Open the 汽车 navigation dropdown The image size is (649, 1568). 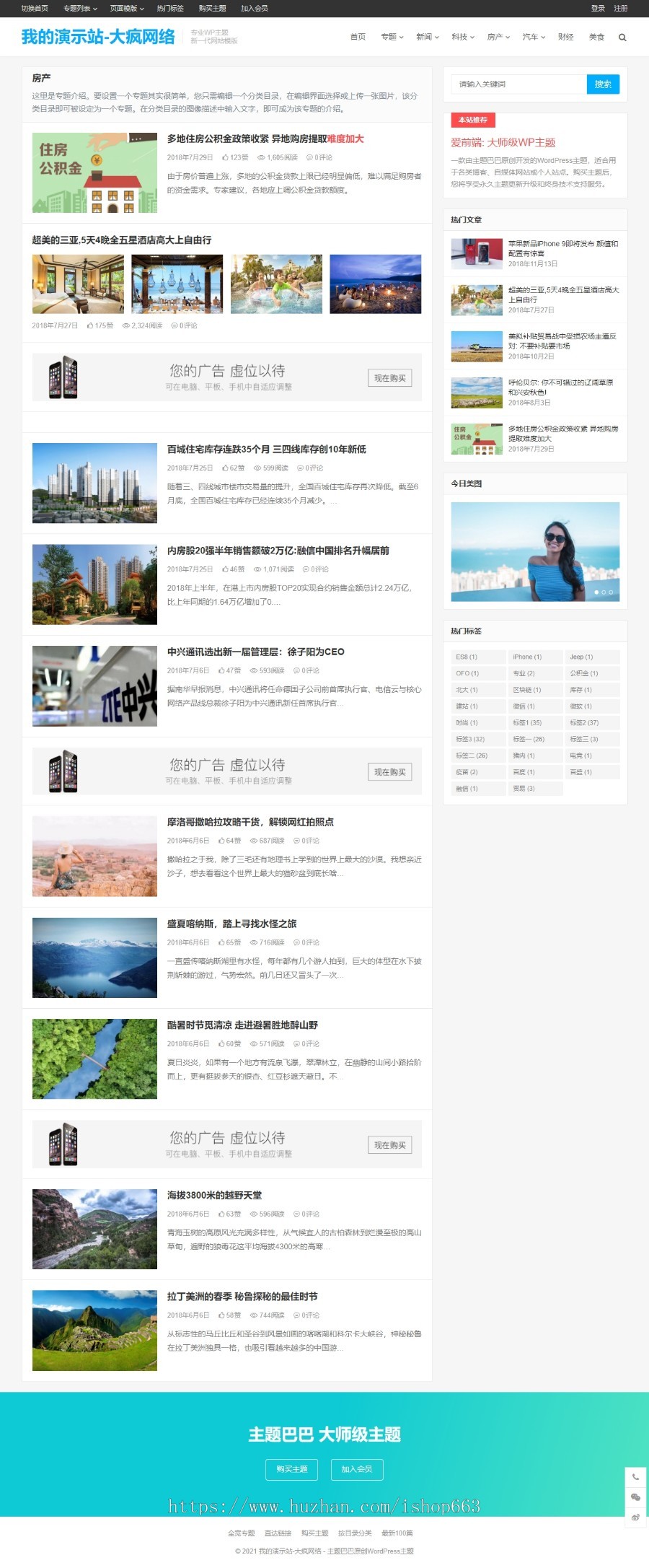[x=534, y=37]
